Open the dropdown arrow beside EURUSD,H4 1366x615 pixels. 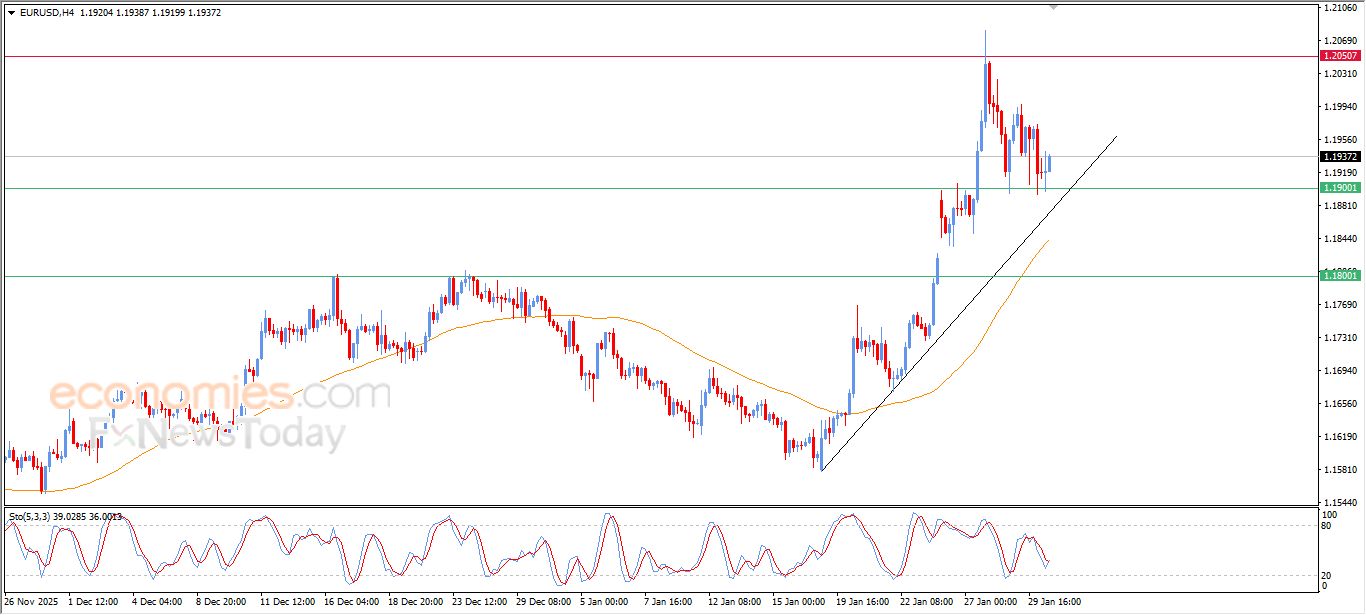11,12
